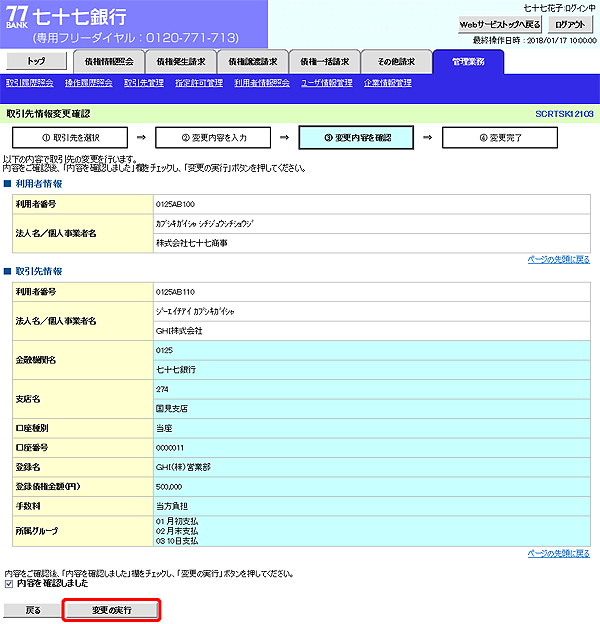600x624 pixels.
Task: Go to the その他請求 tab
Action: [396, 61]
